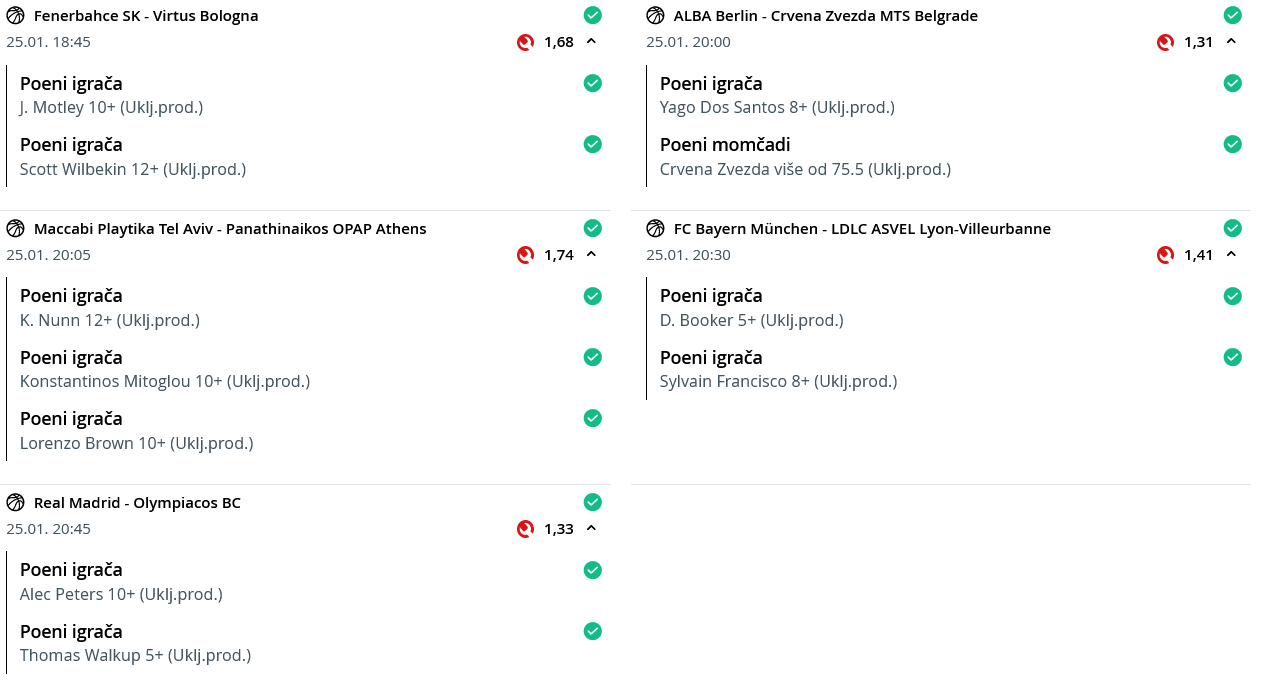
Task: Open FC Bayern München - LDLC ASVEL match
Action: tap(862, 229)
